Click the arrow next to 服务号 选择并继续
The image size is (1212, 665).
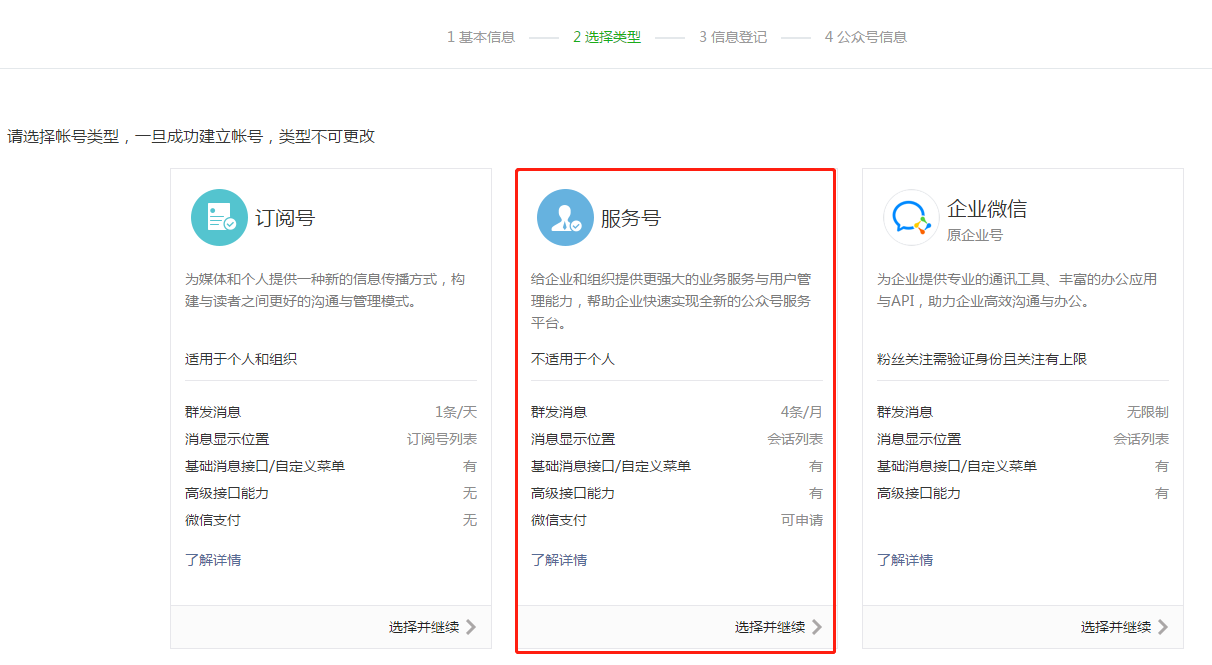coord(817,627)
